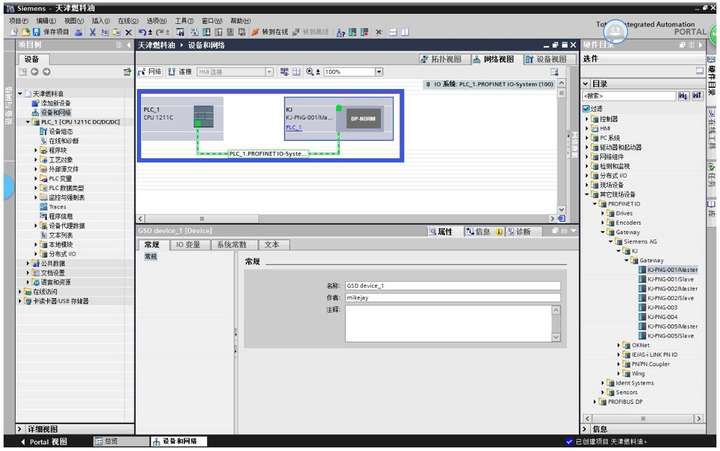Select the IO 变量 properties tab

[x=188, y=244]
